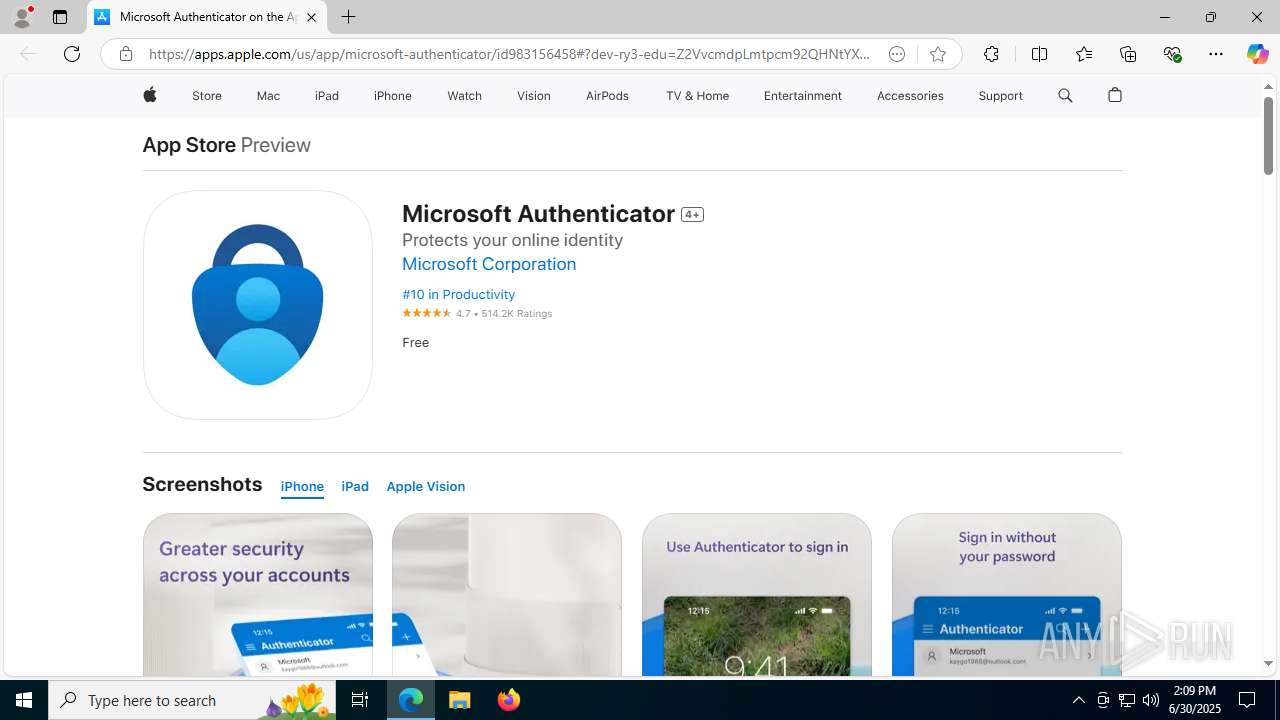Viewport: 1280px width, 720px height.
Task: Add this page to favorites star
Action: [937, 54]
